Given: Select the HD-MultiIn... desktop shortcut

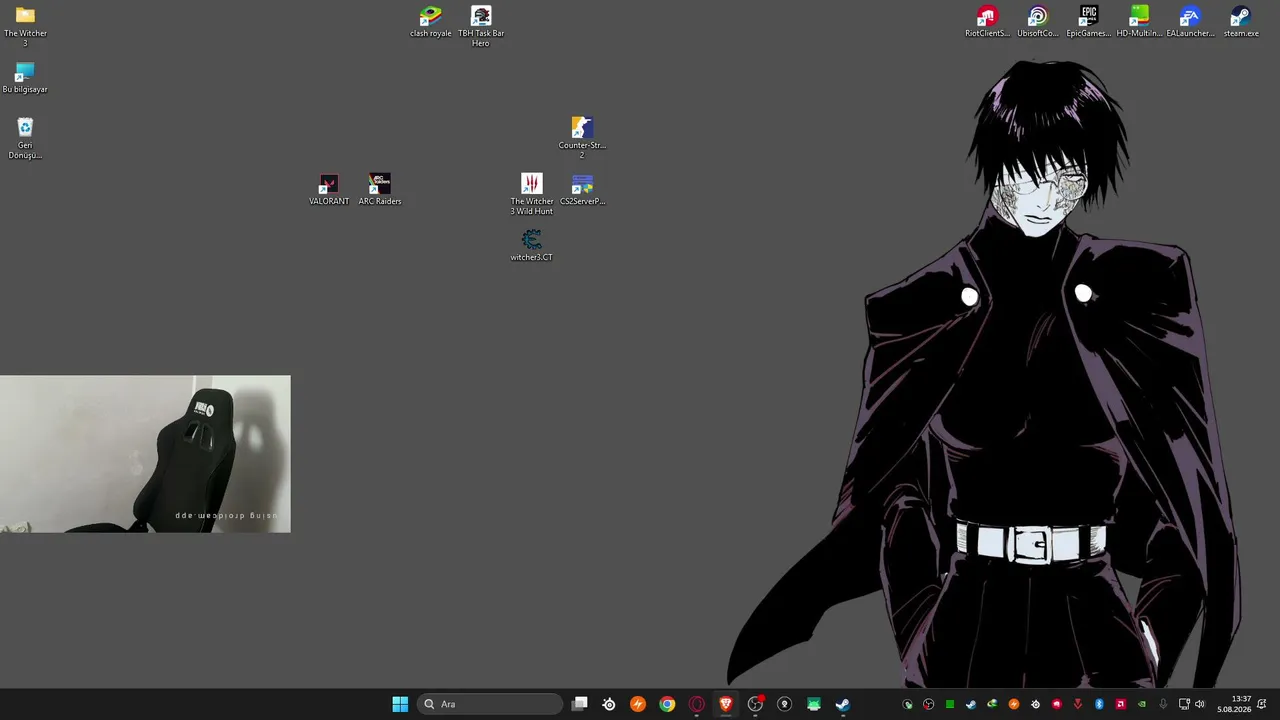Looking at the screenshot, I should click(x=1139, y=22).
